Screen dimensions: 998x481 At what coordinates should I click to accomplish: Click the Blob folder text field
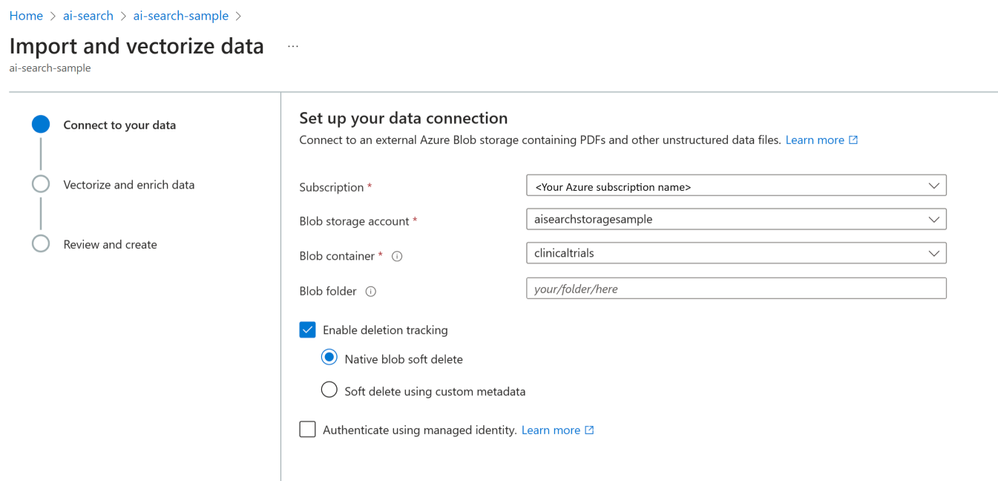click(736, 289)
